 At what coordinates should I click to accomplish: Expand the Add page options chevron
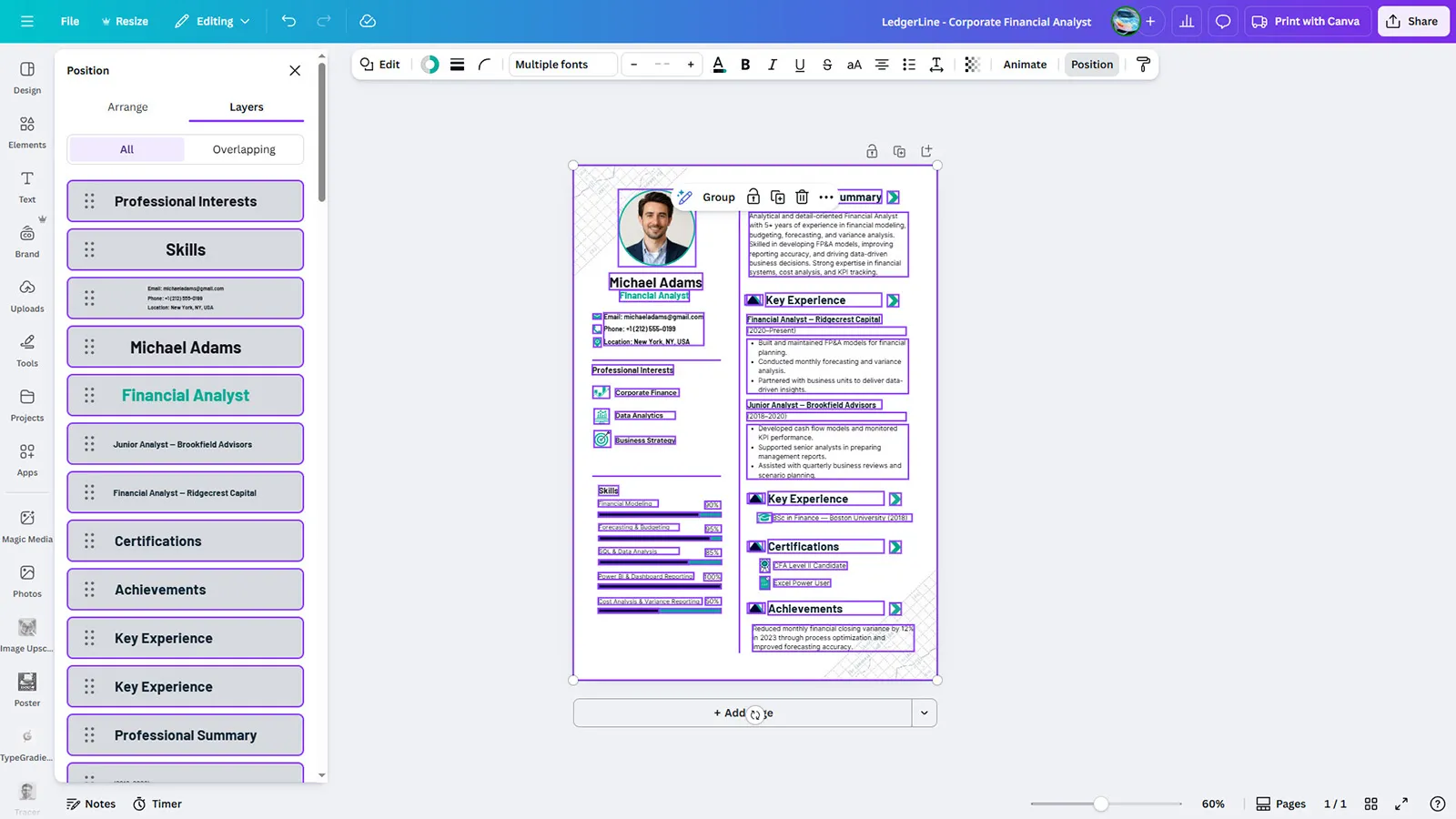pyautogui.click(x=924, y=713)
